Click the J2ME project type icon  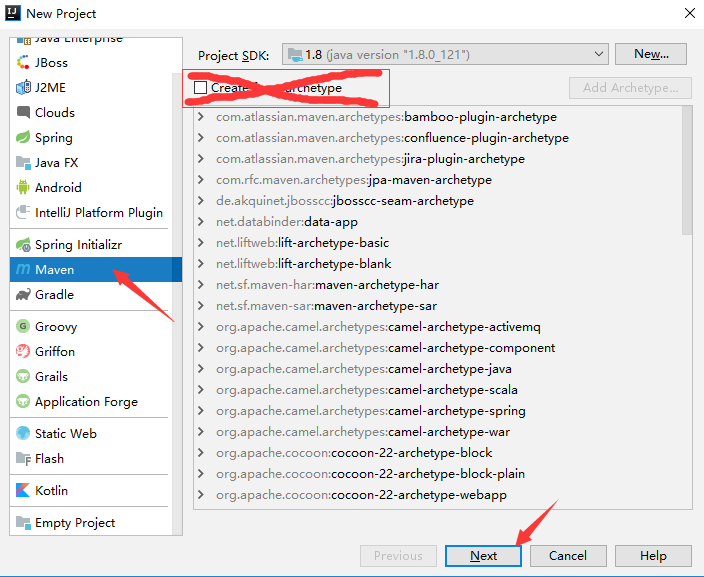pos(23,87)
